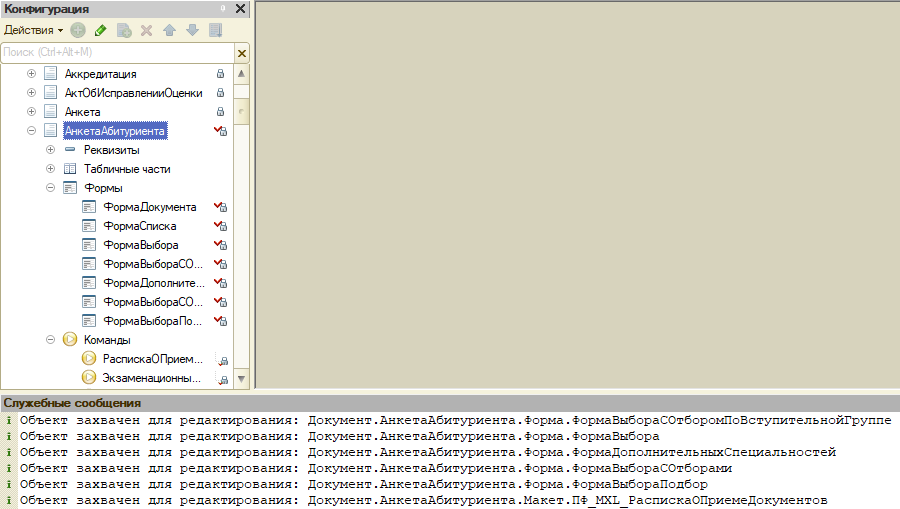
Task: Click message ending with Форма.ФормаВыбора
Action: 339,436
